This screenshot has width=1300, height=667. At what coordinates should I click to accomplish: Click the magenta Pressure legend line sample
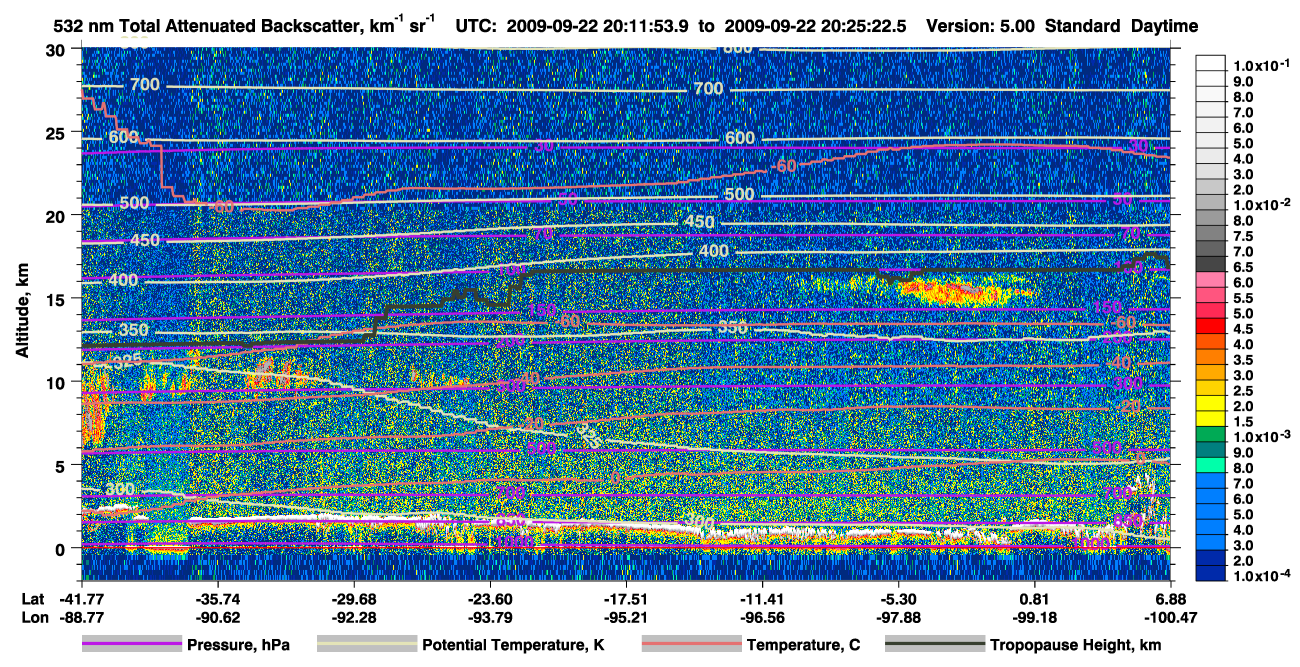(x=131, y=645)
